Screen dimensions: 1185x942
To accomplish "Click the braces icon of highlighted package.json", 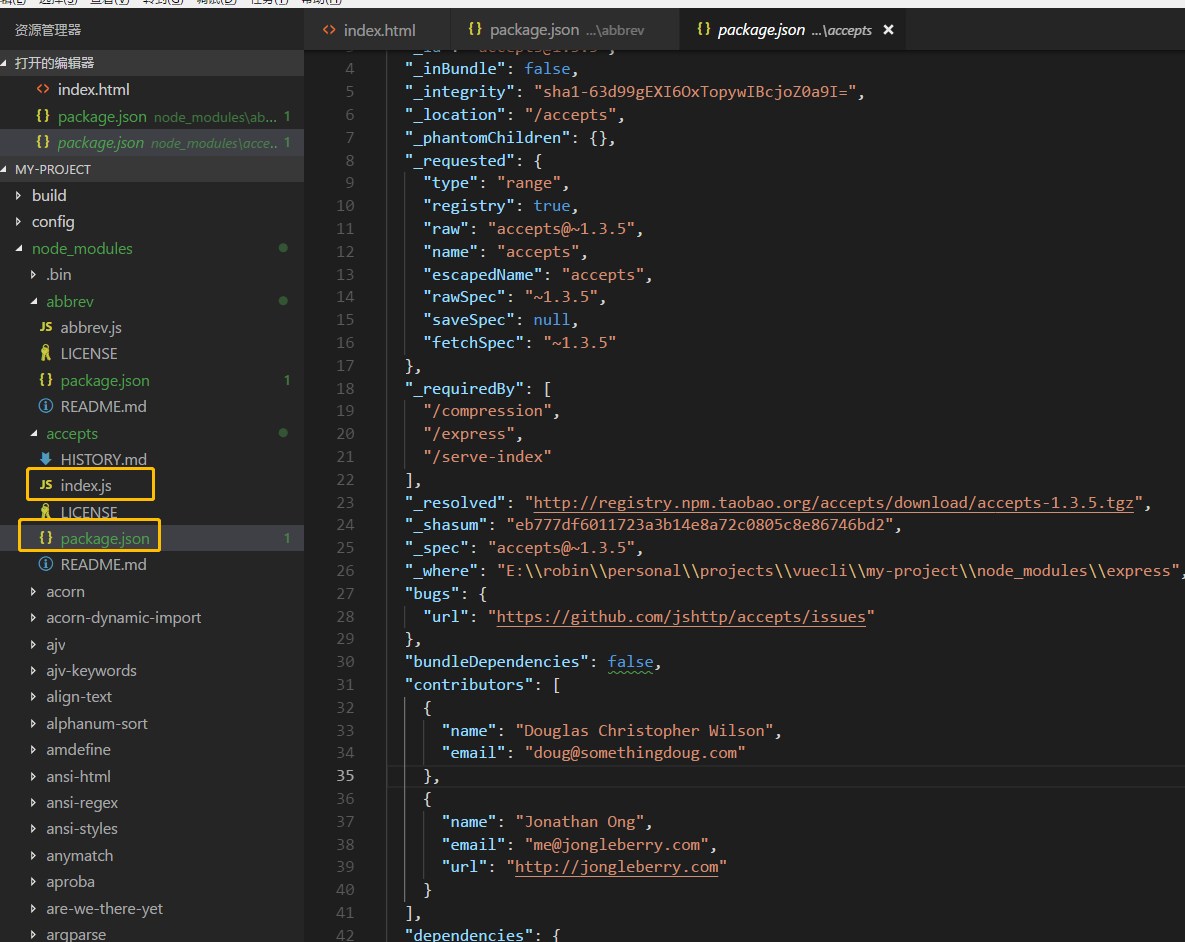I will tap(46, 539).
